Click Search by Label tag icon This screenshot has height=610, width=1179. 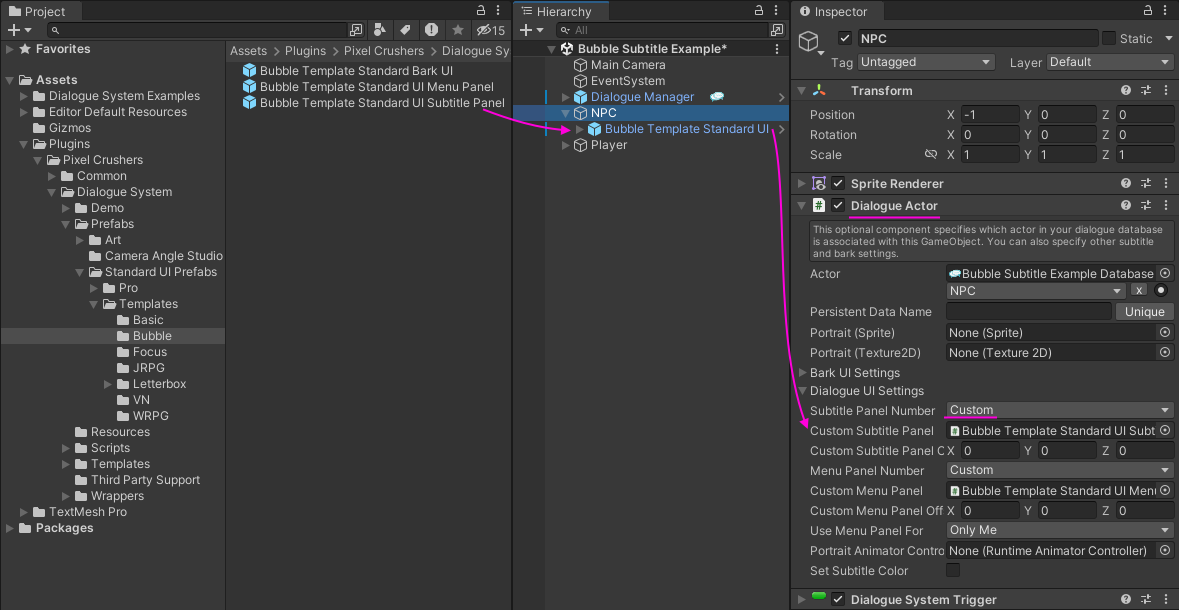tap(405, 30)
